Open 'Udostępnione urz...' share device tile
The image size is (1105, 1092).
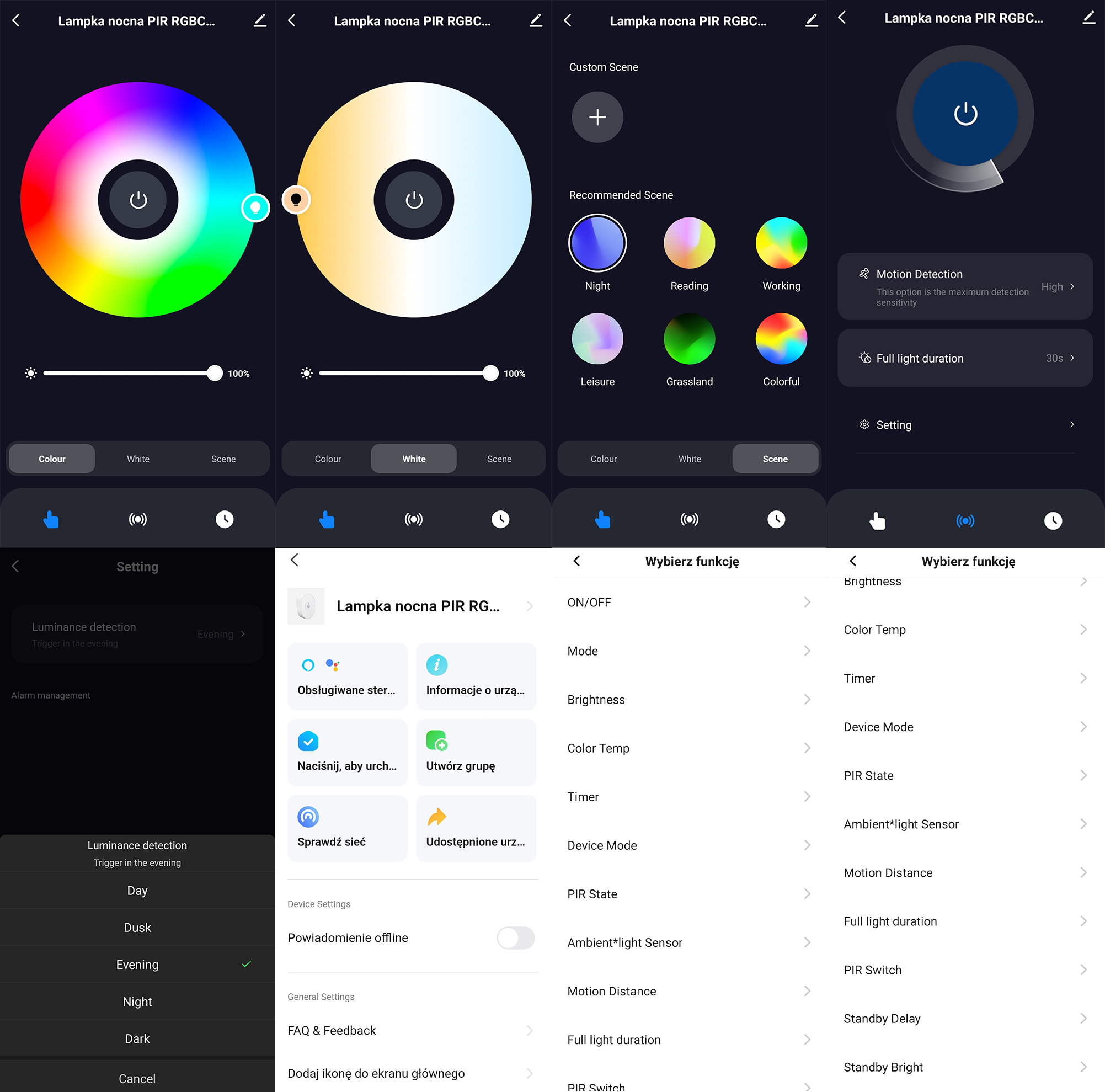(476, 828)
